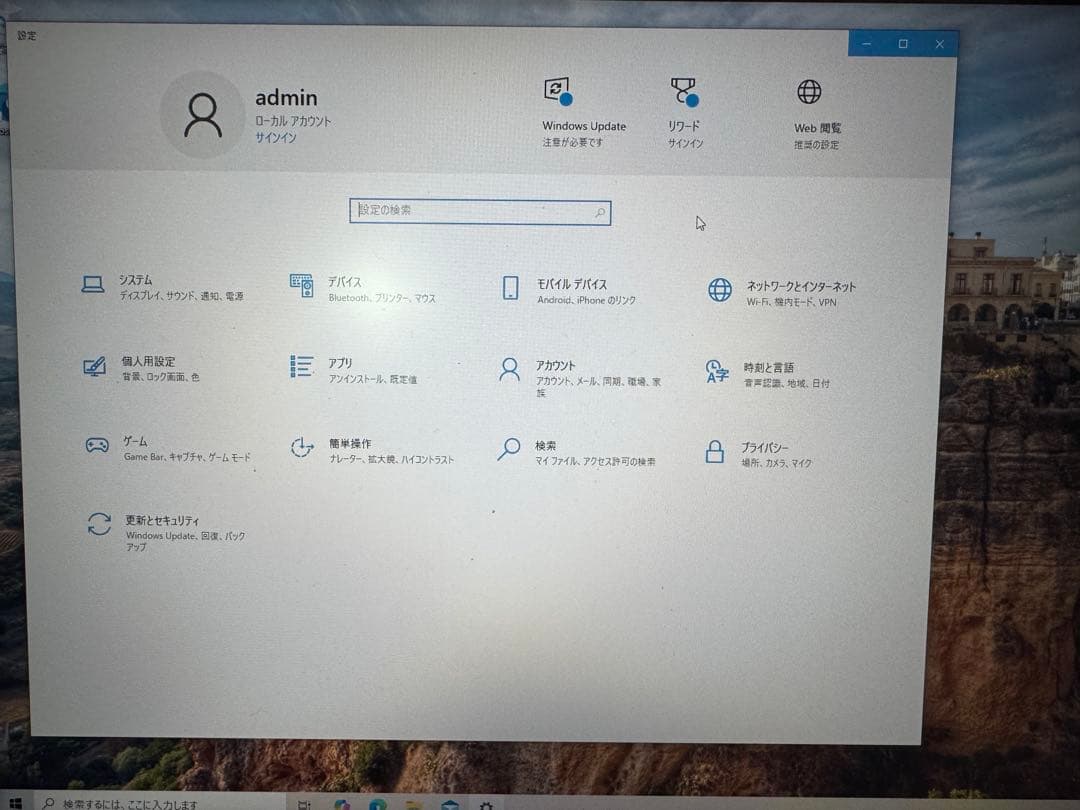This screenshot has height=810, width=1080.
Task: Close the 設定 window
Action: [939, 43]
